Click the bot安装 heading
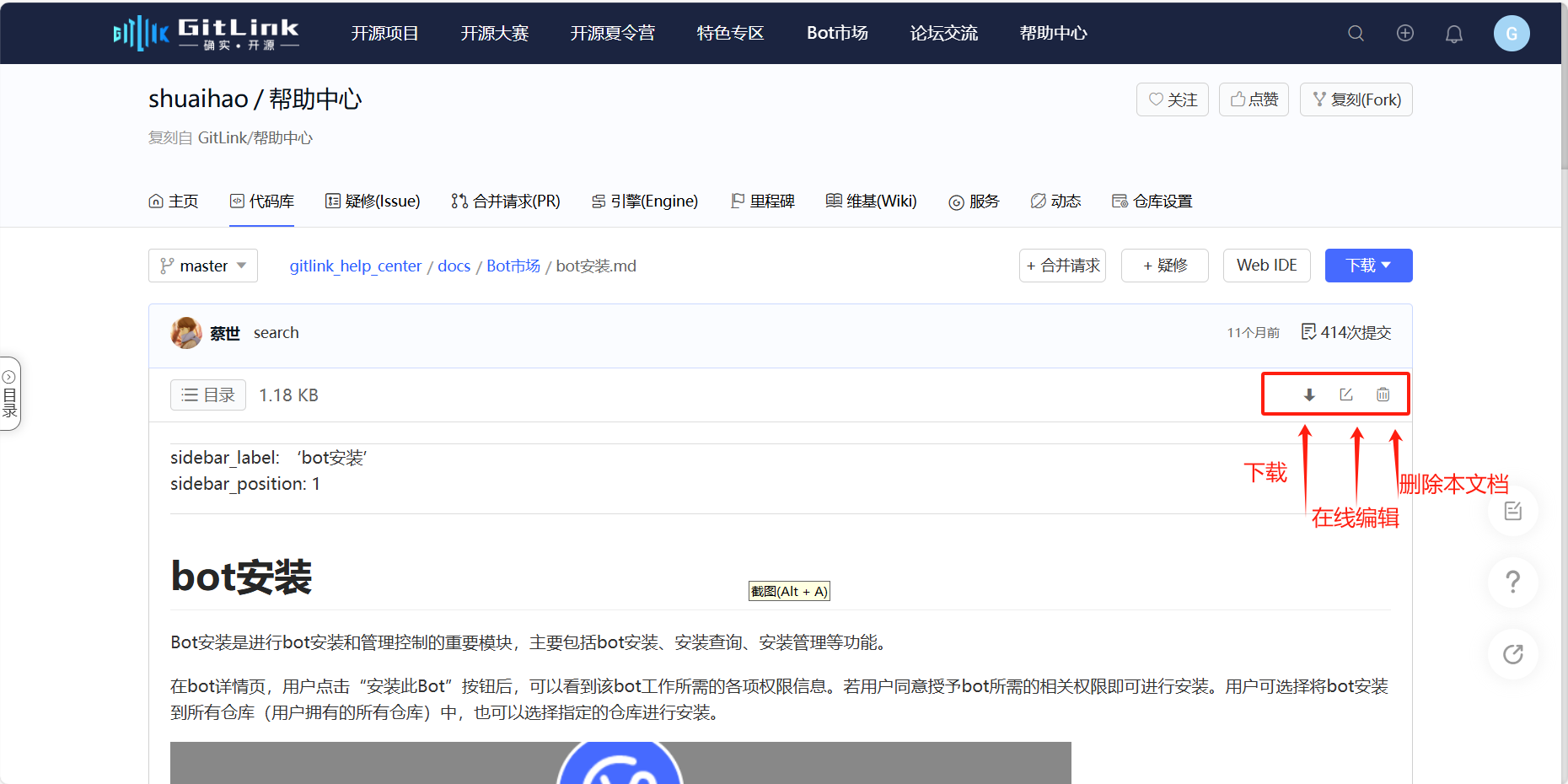Image resolution: width=1568 pixels, height=784 pixels. 241,577
